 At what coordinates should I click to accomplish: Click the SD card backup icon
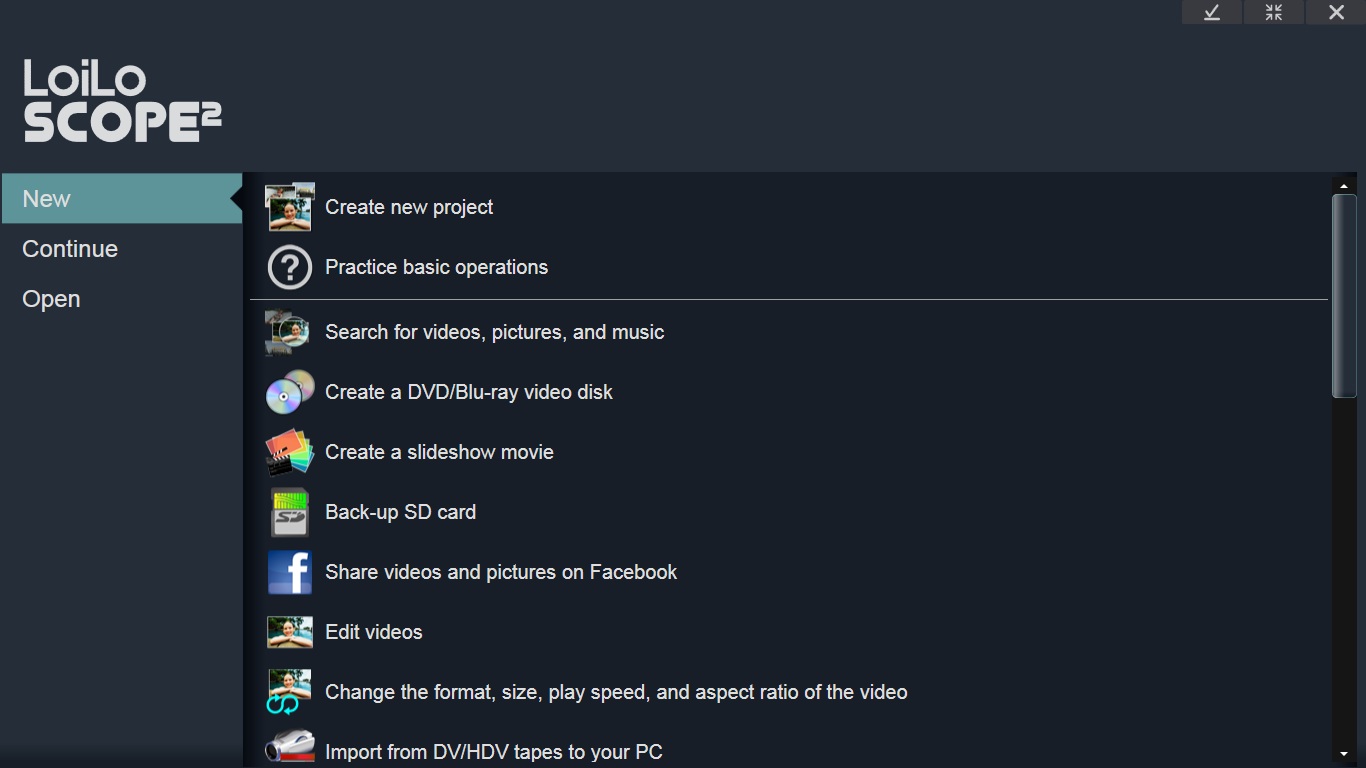[x=290, y=512]
